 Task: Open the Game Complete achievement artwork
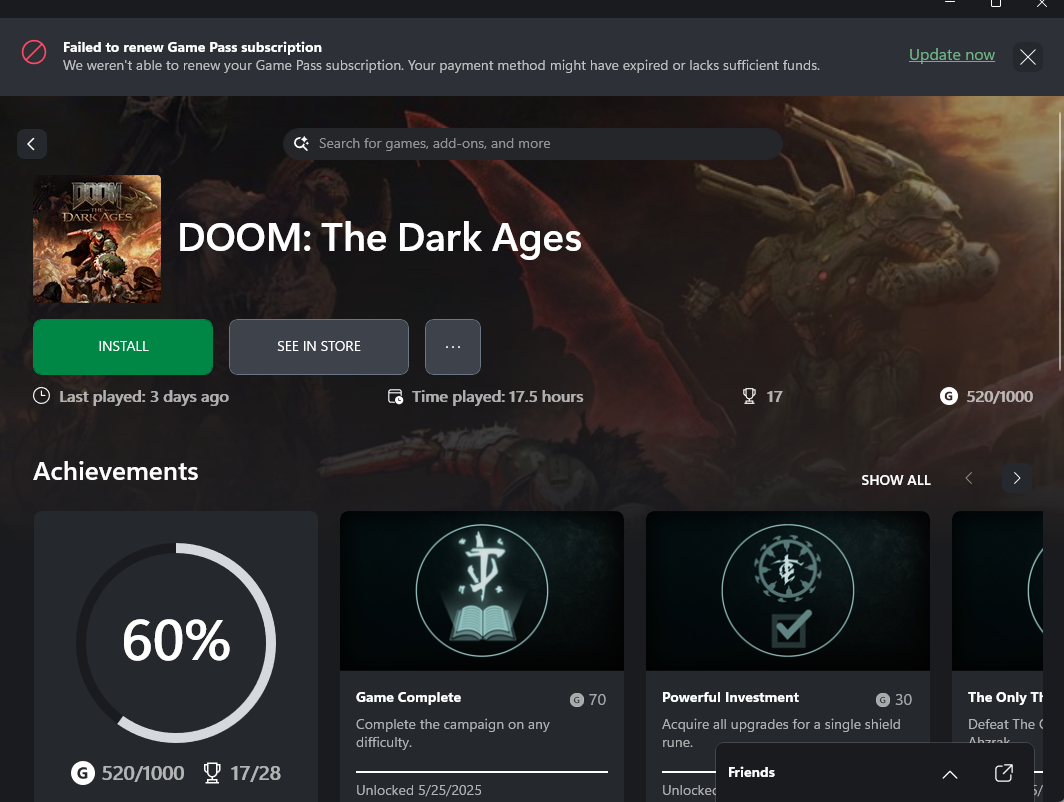pyautogui.click(x=482, y=591)
